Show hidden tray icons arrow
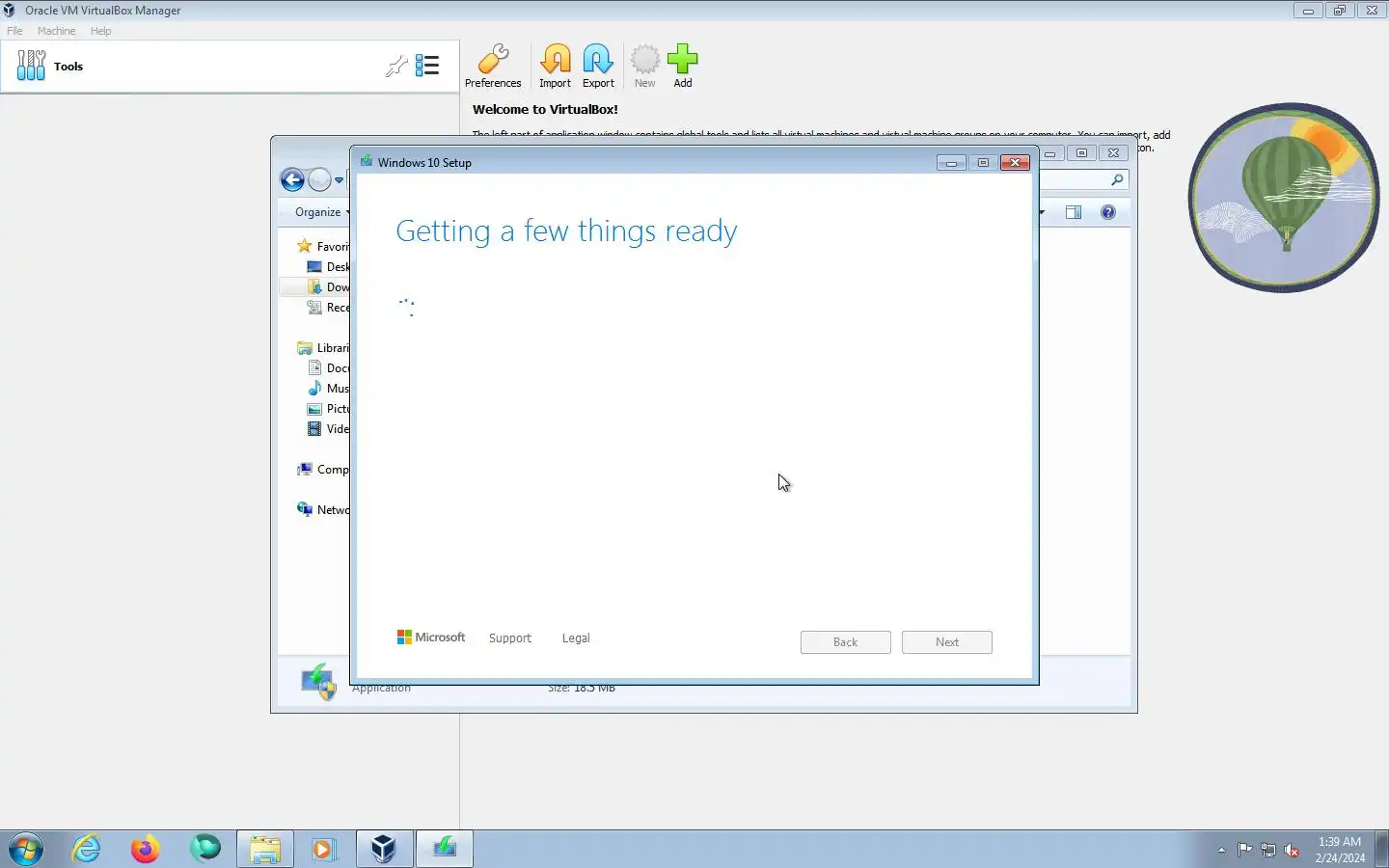This screenshot has height=868, width=1389. point(1221,851)
